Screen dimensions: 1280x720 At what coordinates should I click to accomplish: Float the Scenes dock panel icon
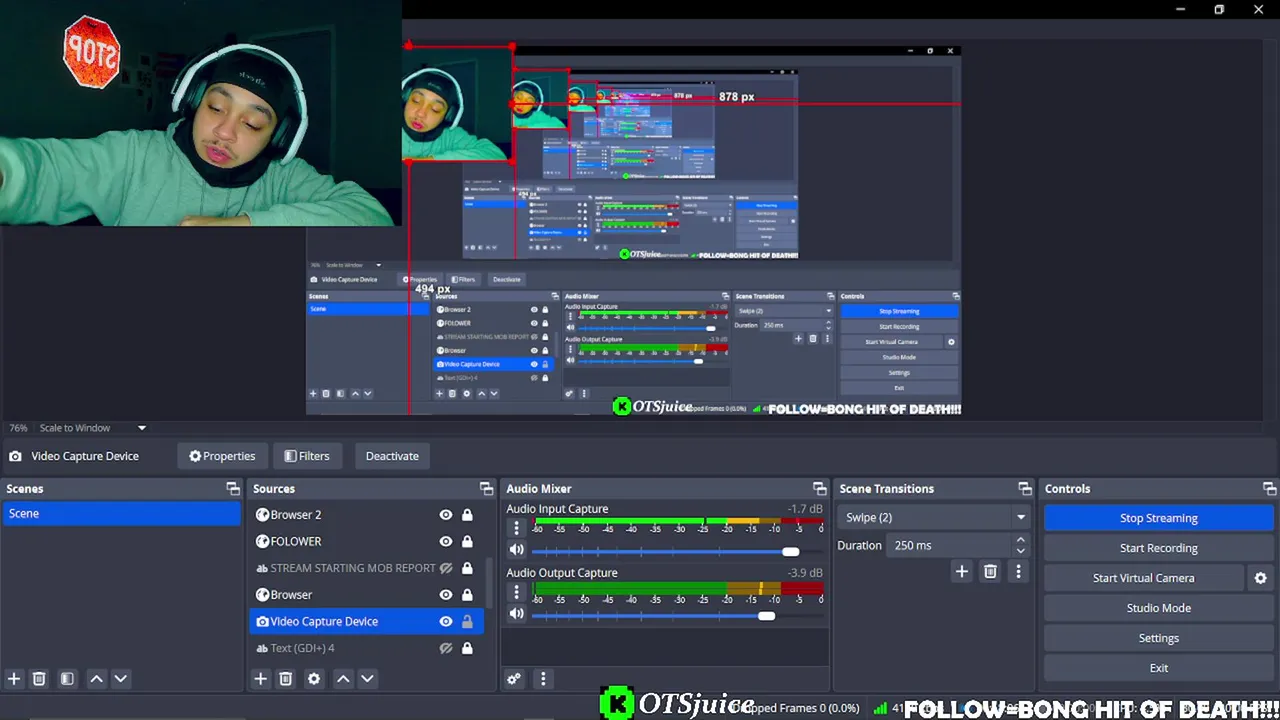click(x=233, y=489)
